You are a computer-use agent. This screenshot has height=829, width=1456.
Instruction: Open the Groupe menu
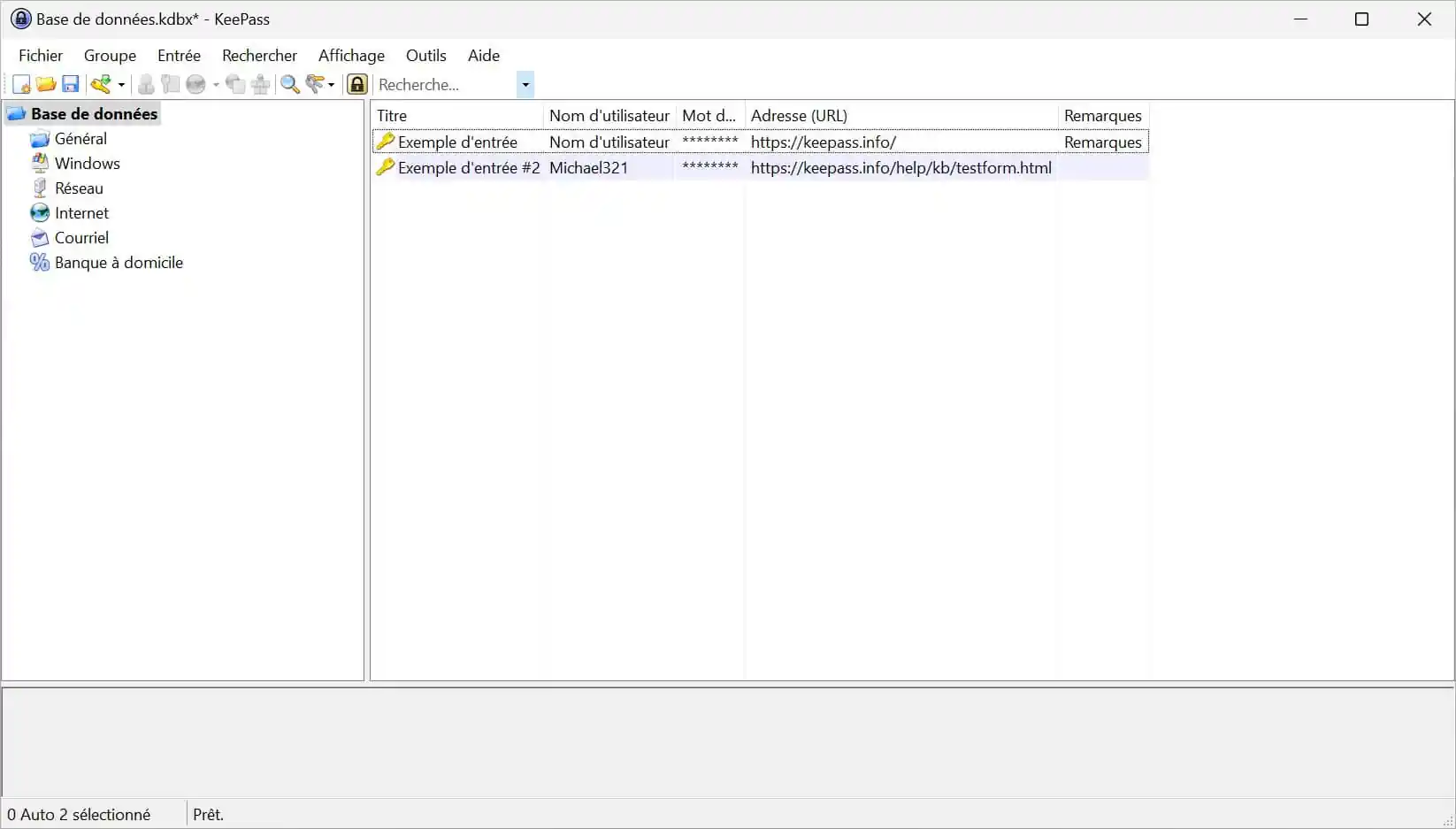click(x=110, y=55)
